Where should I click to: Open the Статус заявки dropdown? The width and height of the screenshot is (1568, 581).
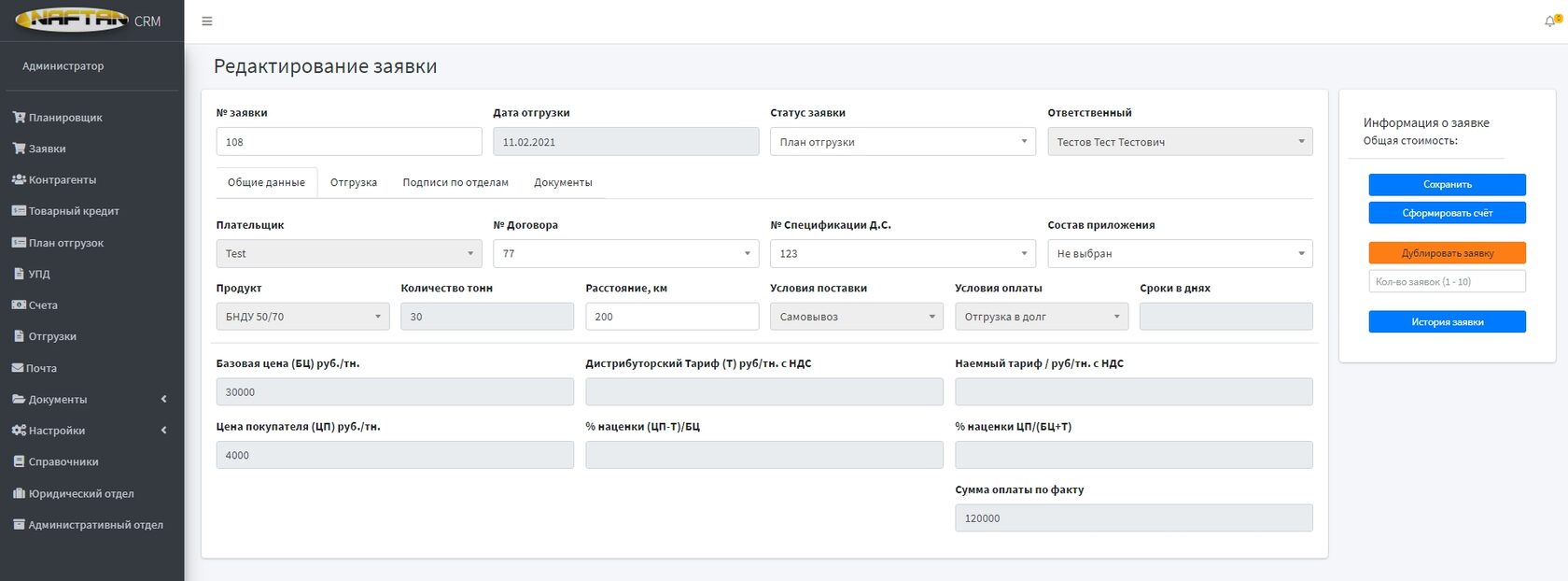903,142
